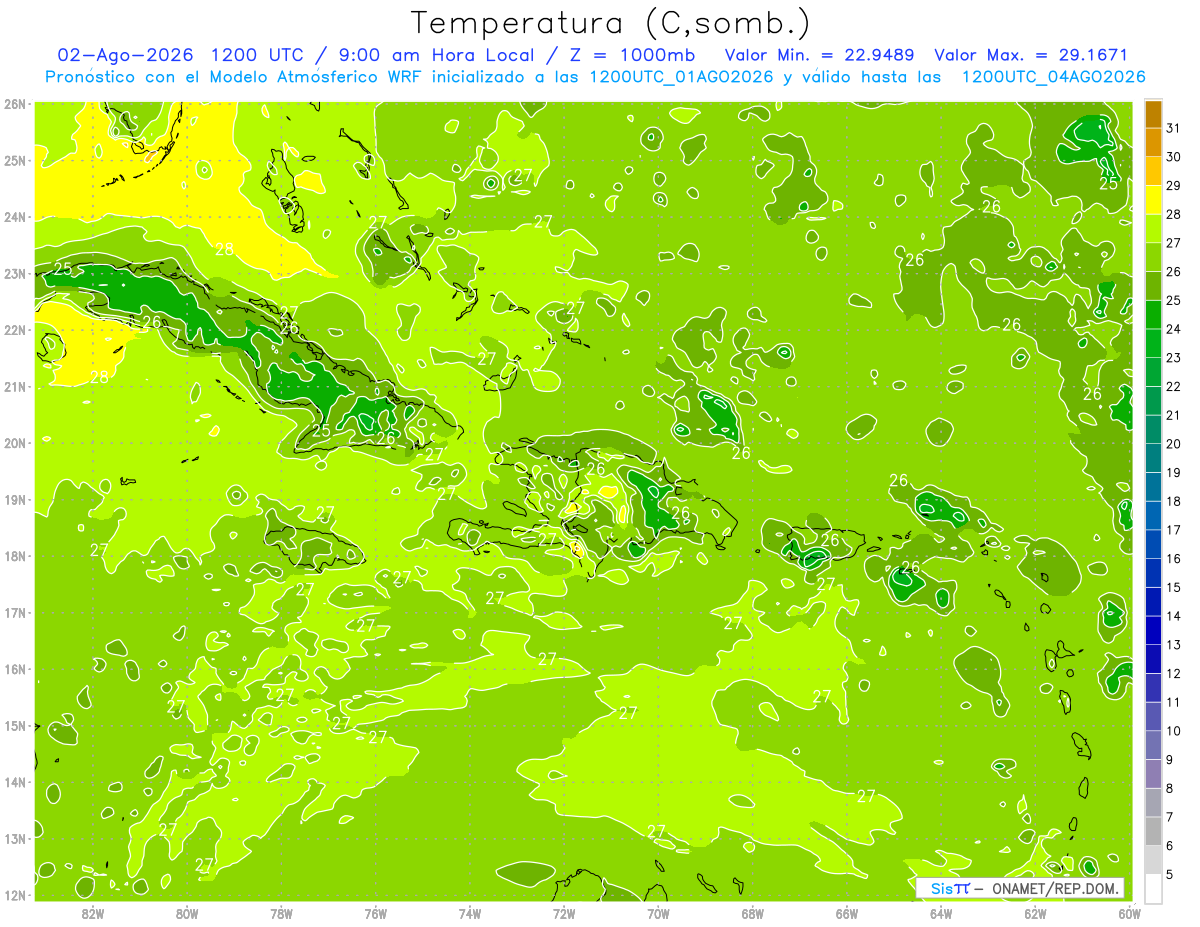Click the '12N' latitude axis label
1200x927 pixels.
[x=15, y=895]
